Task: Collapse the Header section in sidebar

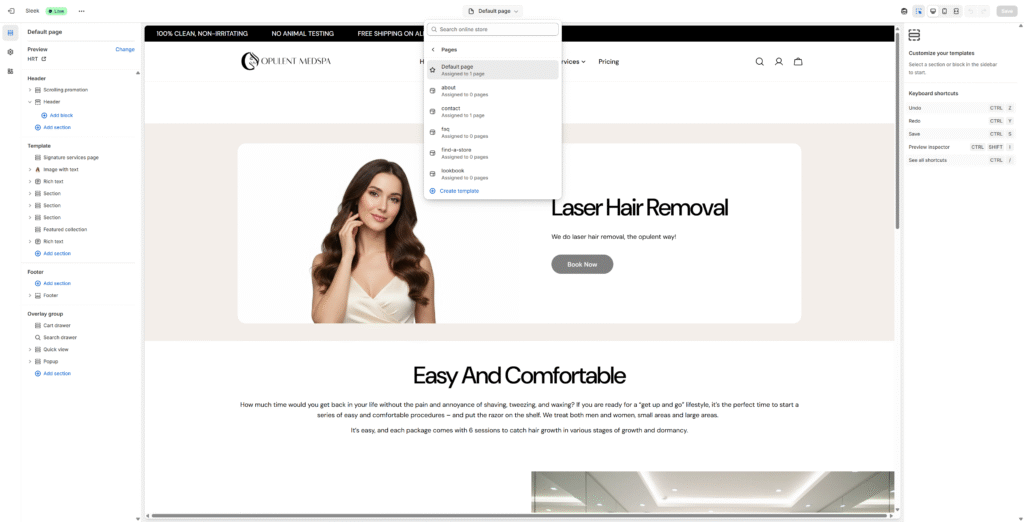Action: (30, 102)
